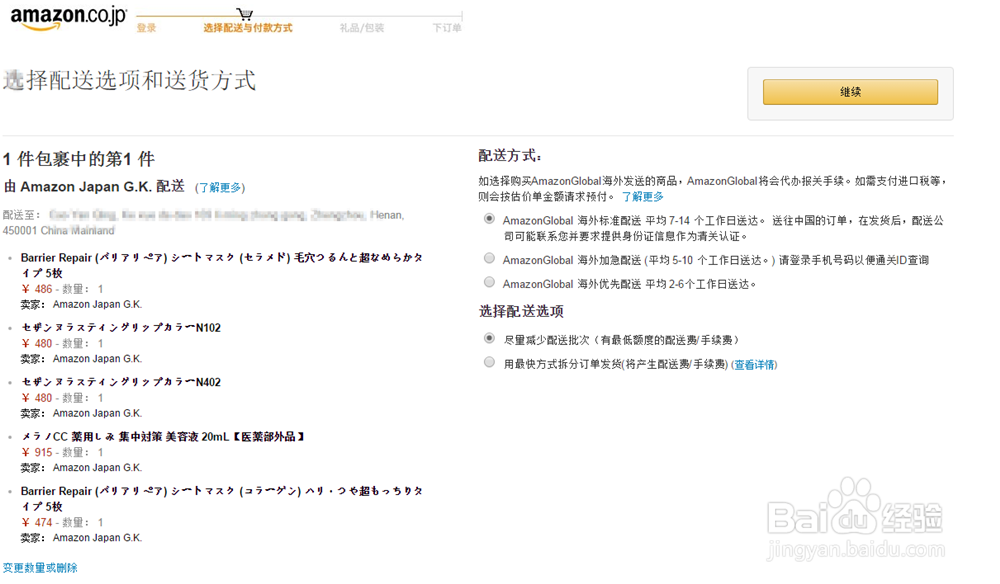This screenshot has height=584, width=1000.
Task: Select AmazonGlobal 海外标准配送 7-14 days option
Action: coord(489,219)
